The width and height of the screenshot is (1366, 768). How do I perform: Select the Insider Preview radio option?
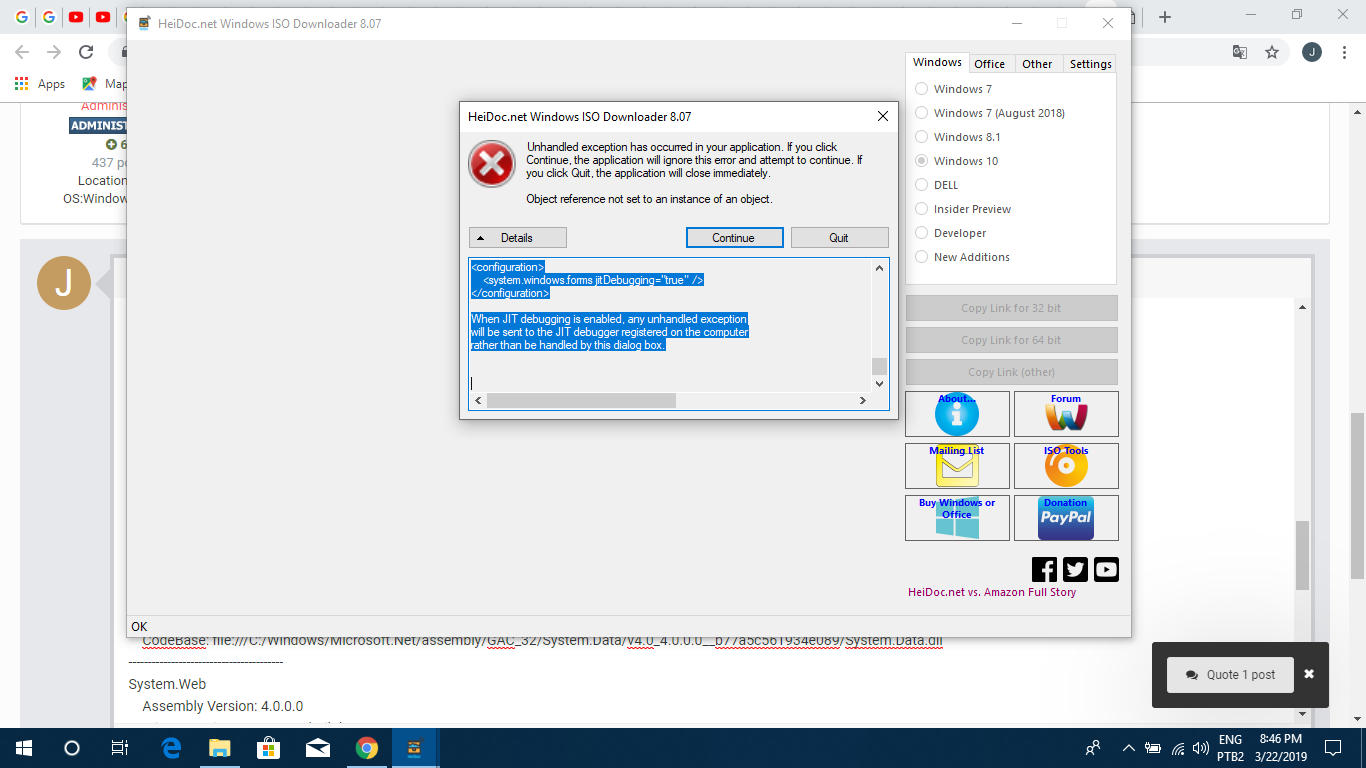(x=964, y=209)
